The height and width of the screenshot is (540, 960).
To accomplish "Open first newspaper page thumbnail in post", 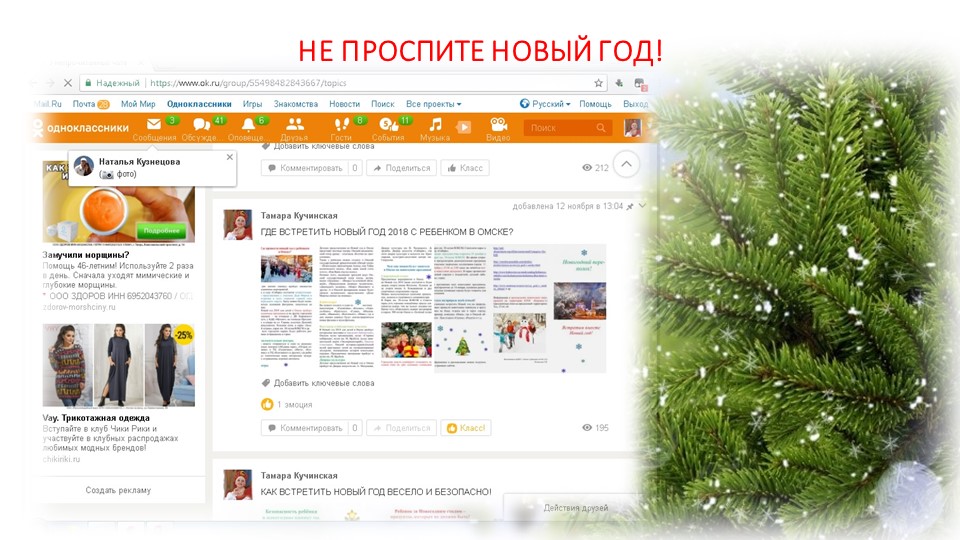I will tap(287, 306).
